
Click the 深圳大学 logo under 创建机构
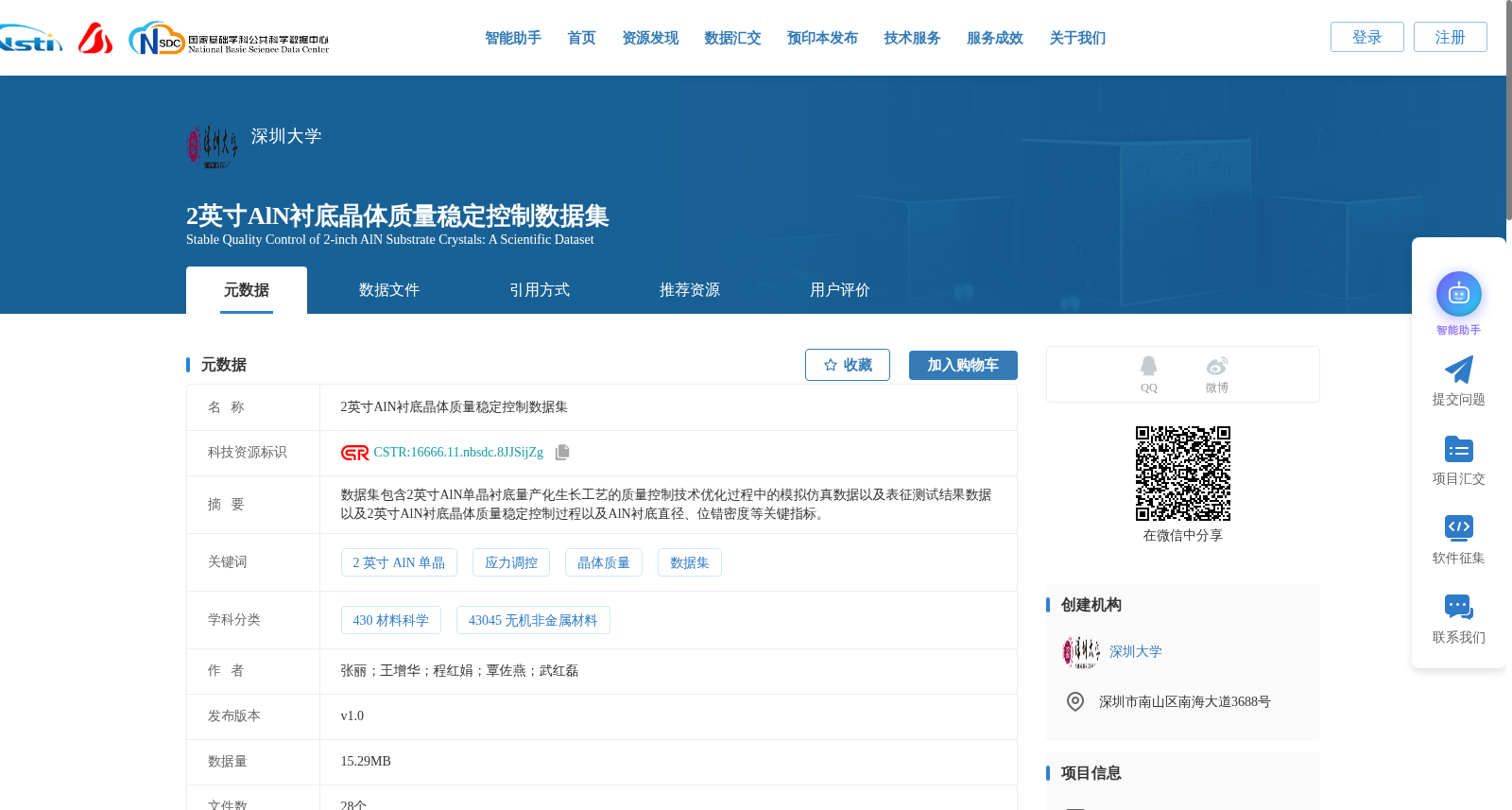point(1081,652)
